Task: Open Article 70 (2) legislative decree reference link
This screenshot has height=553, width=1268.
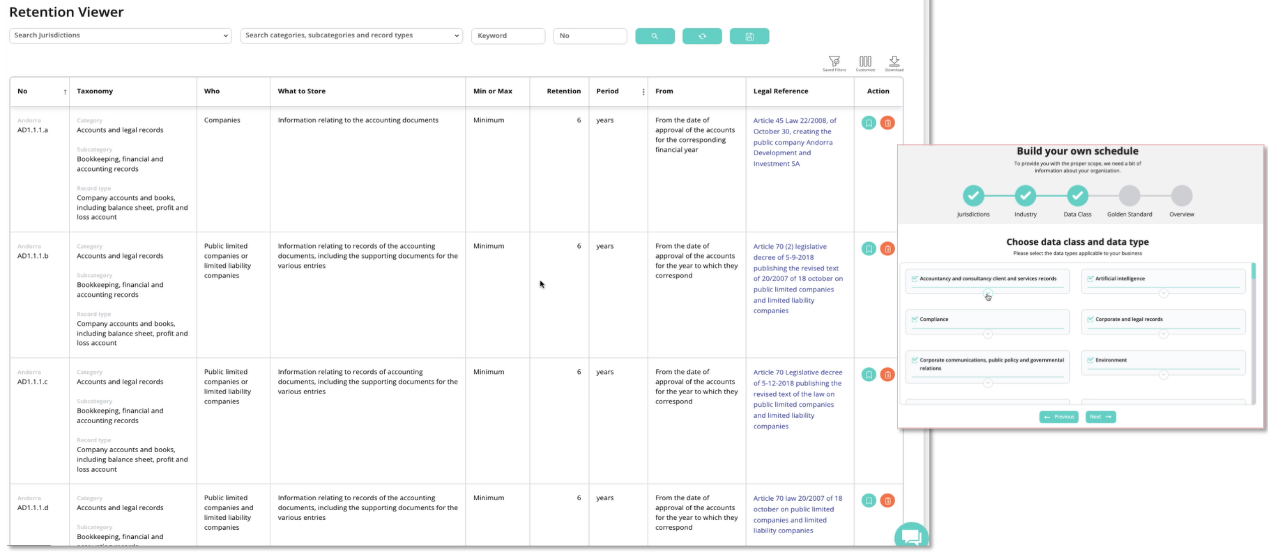Action: [798, 278]
